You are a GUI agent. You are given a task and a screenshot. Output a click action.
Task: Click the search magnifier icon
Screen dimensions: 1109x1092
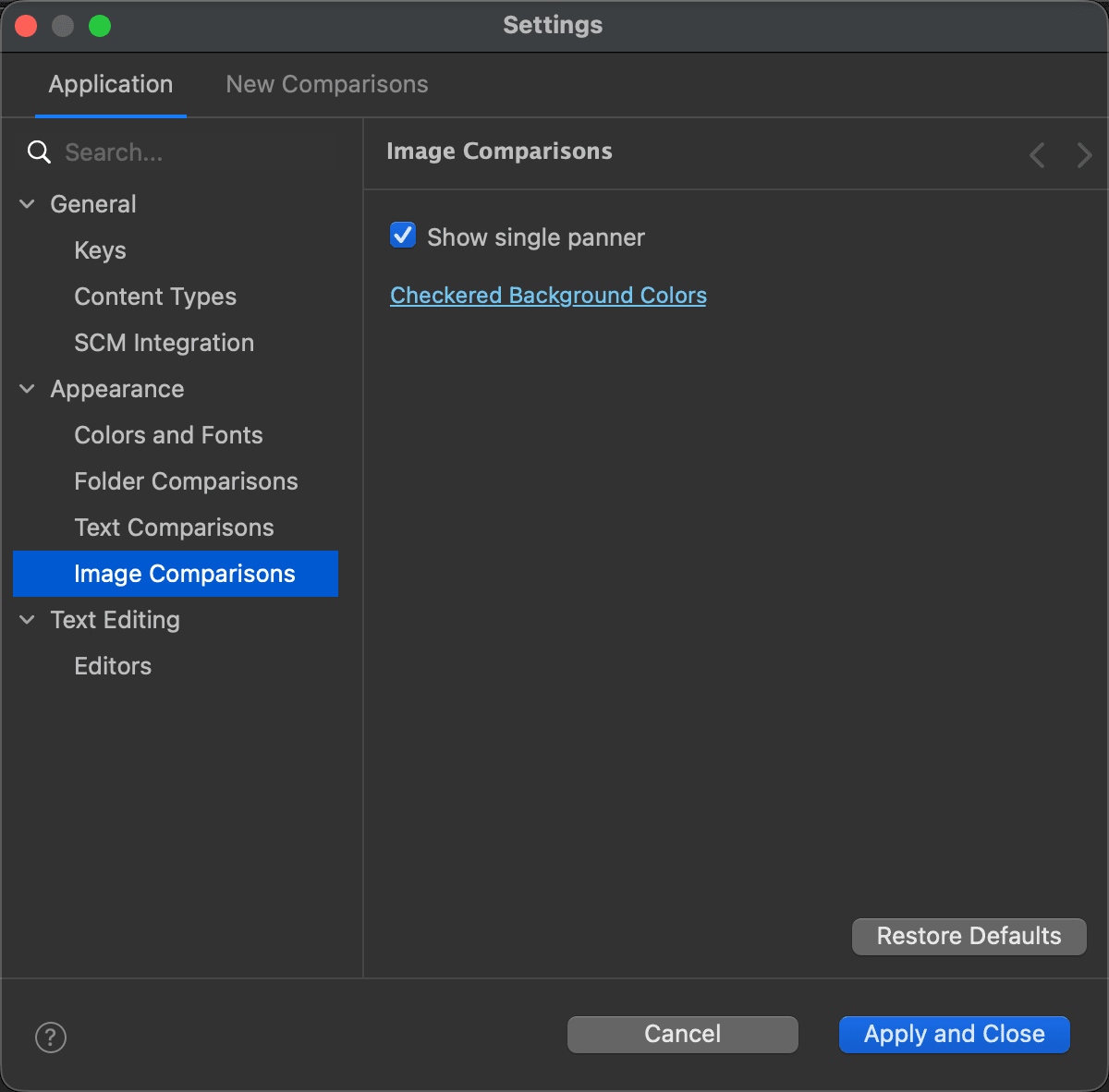point(39,152)
